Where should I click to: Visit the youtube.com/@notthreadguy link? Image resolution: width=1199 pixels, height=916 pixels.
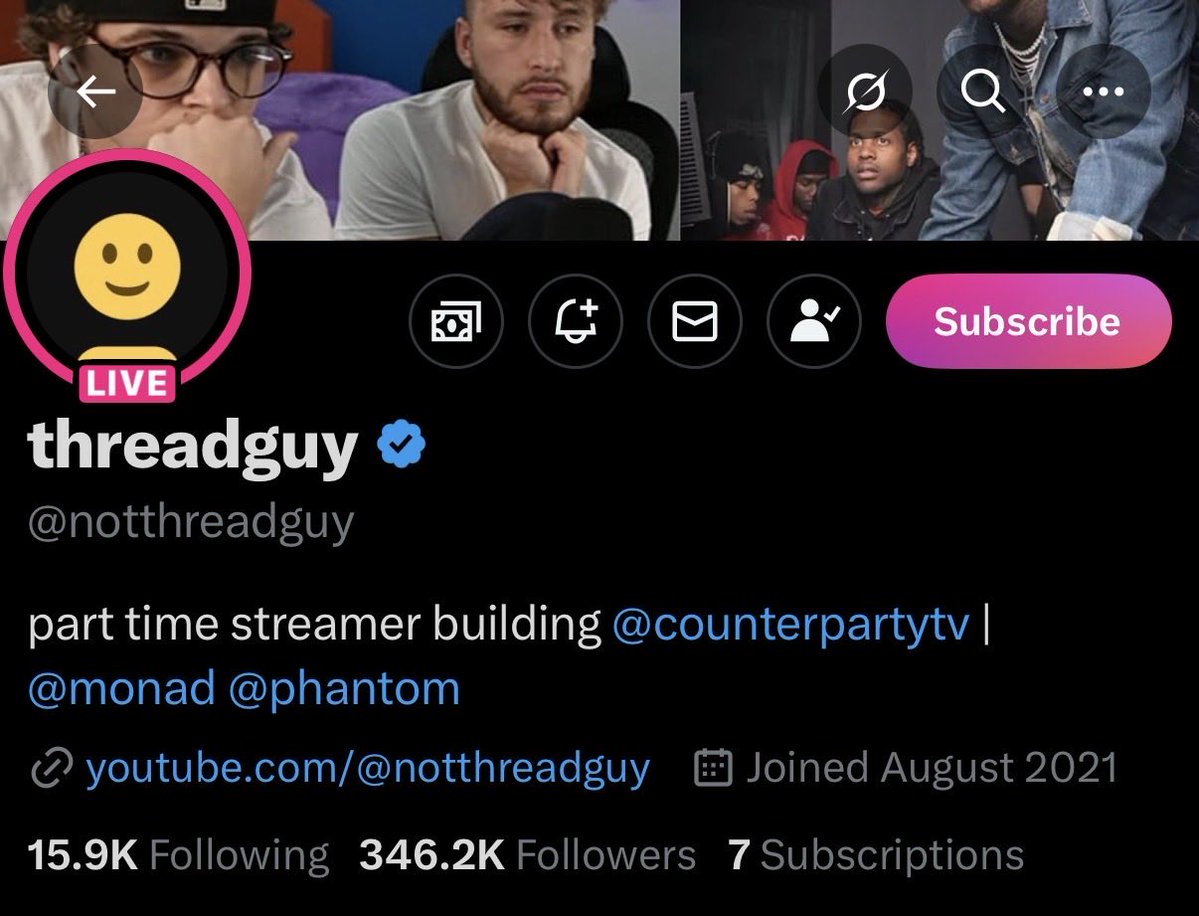368,768
